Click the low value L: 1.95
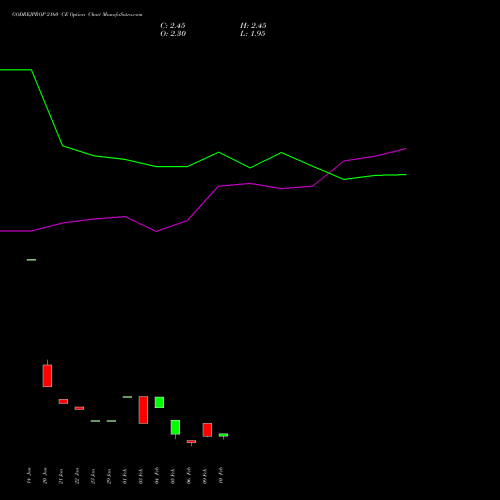Viewport: 500px width, 500px height. click(x=253, y=34)
